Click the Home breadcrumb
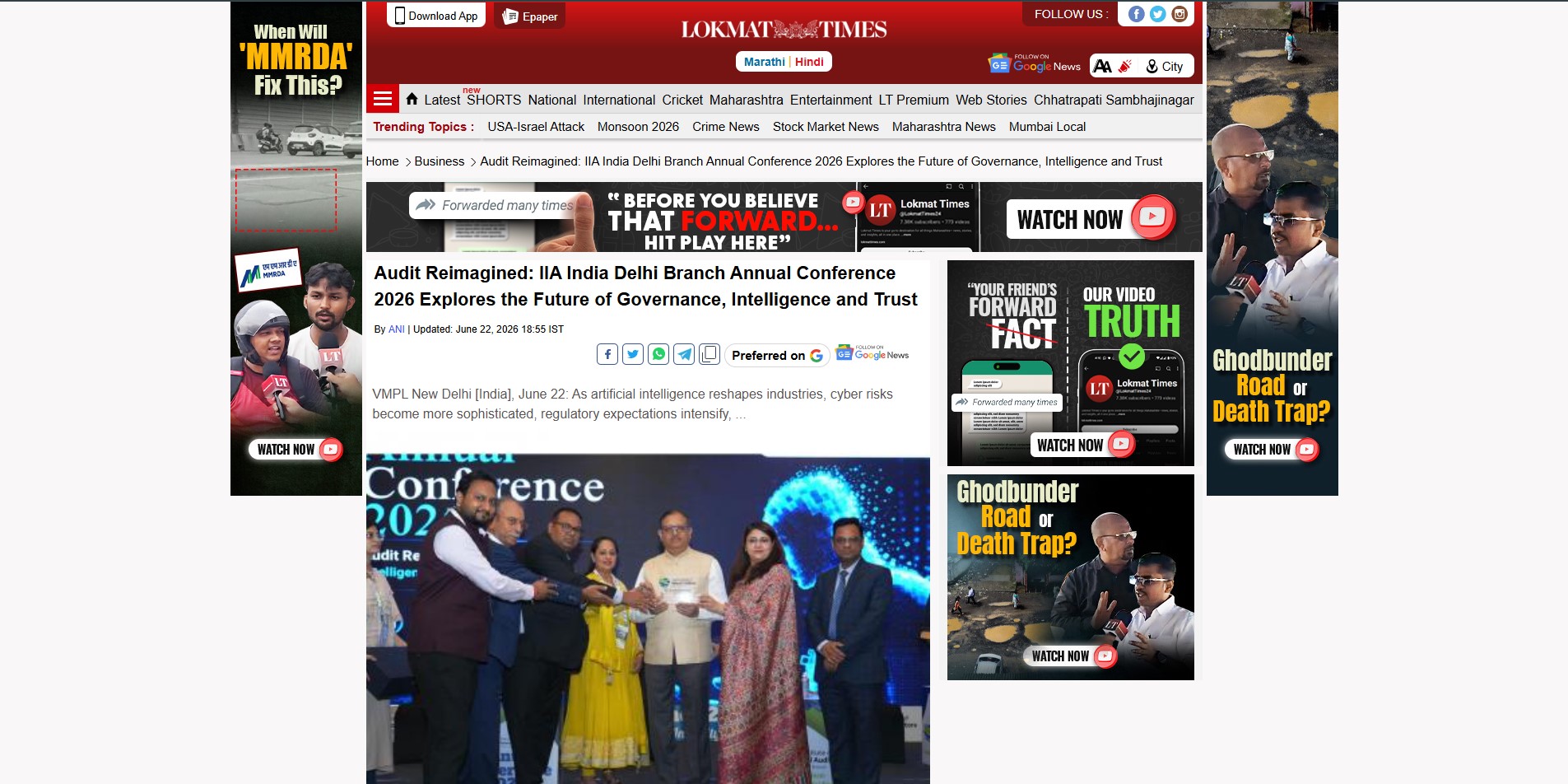 382,161
